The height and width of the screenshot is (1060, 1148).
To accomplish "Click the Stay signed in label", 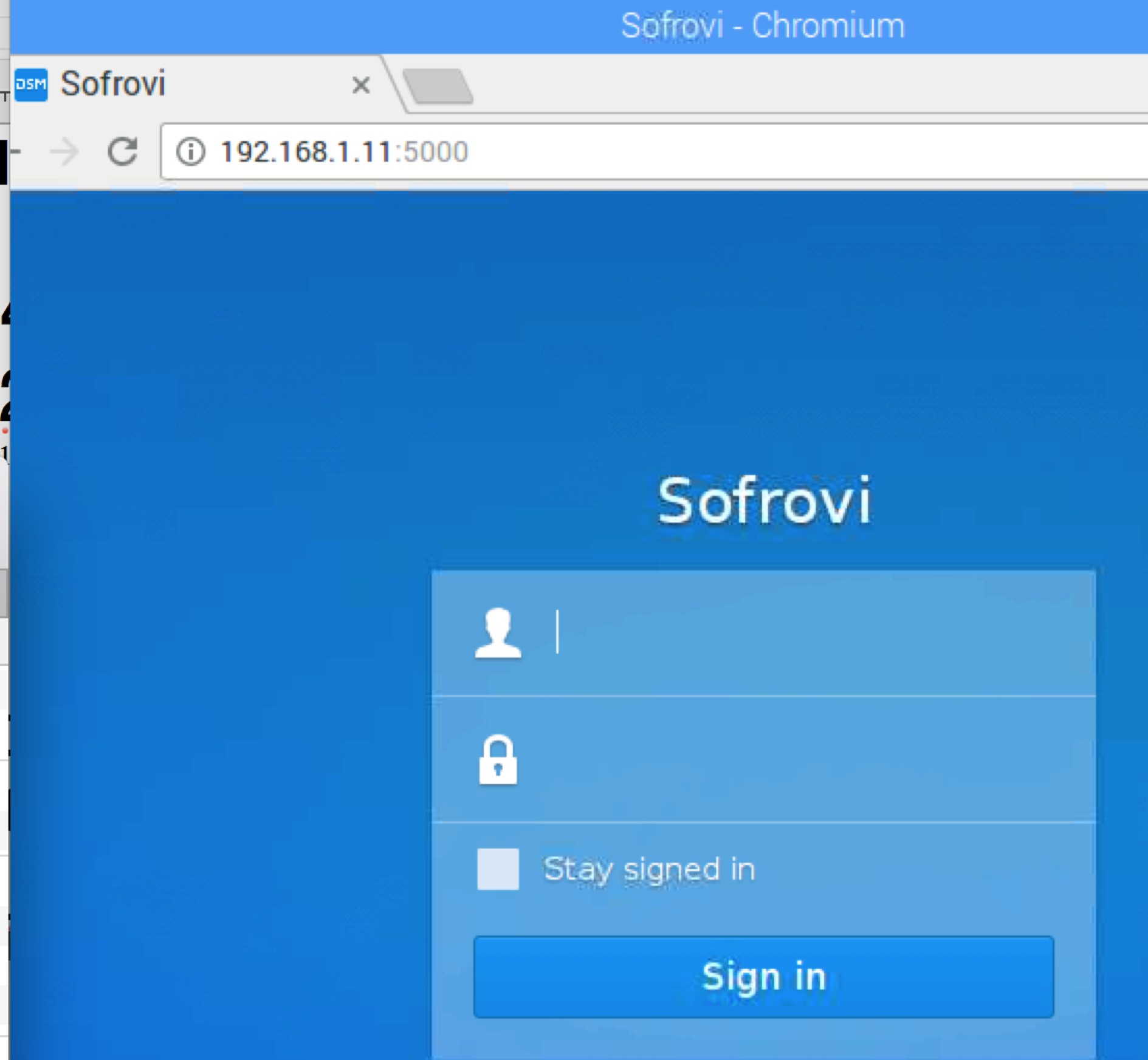I will point(649,869).
